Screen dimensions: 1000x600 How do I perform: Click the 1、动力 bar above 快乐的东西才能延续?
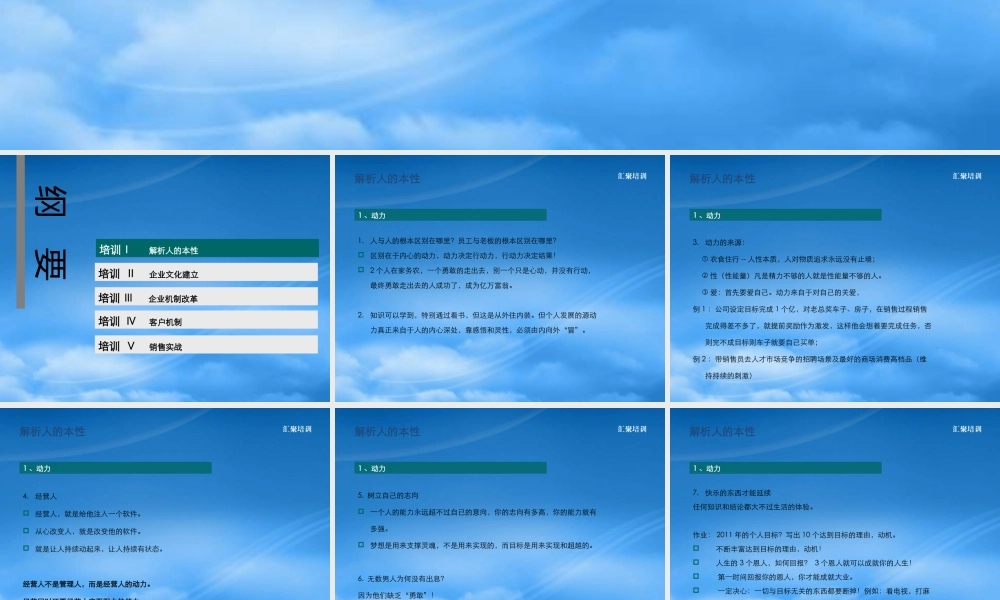point(785,468)
